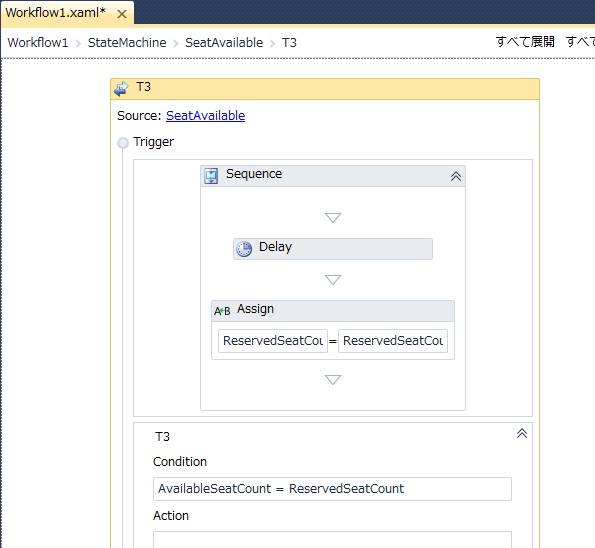The image size is (595, 548).
Task: Click the Assign value expression field
Action: pyautogui.click(x=393, y=341)
